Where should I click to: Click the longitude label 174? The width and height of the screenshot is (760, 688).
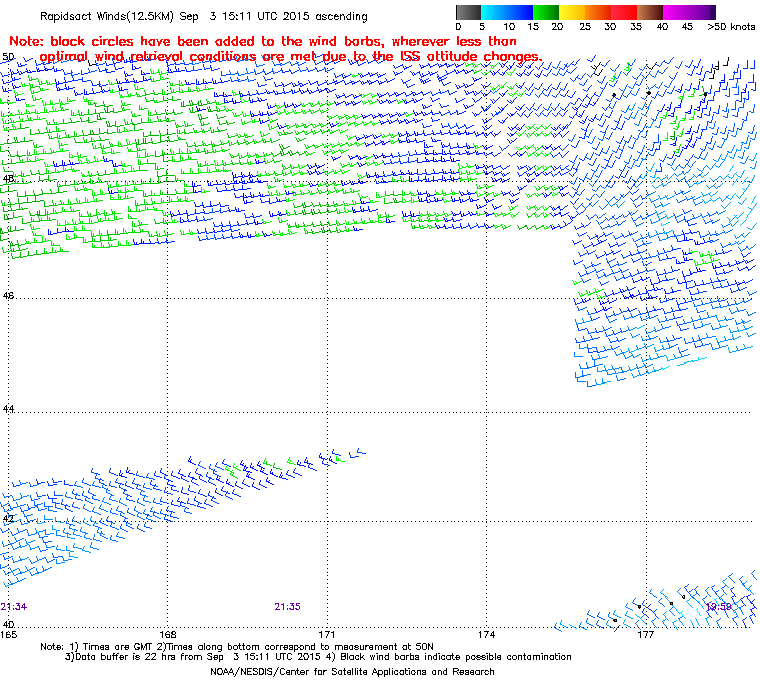point(486,635)
